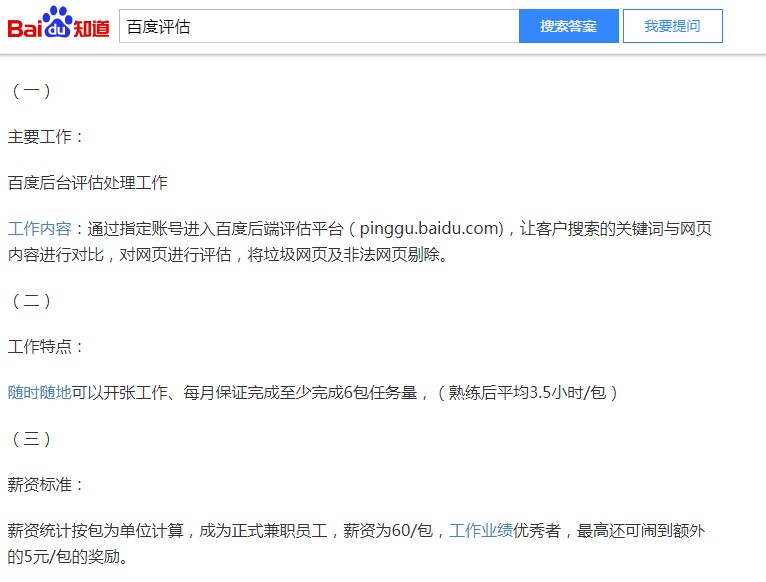Open the 工作内容 link

(x=40, y=228)
